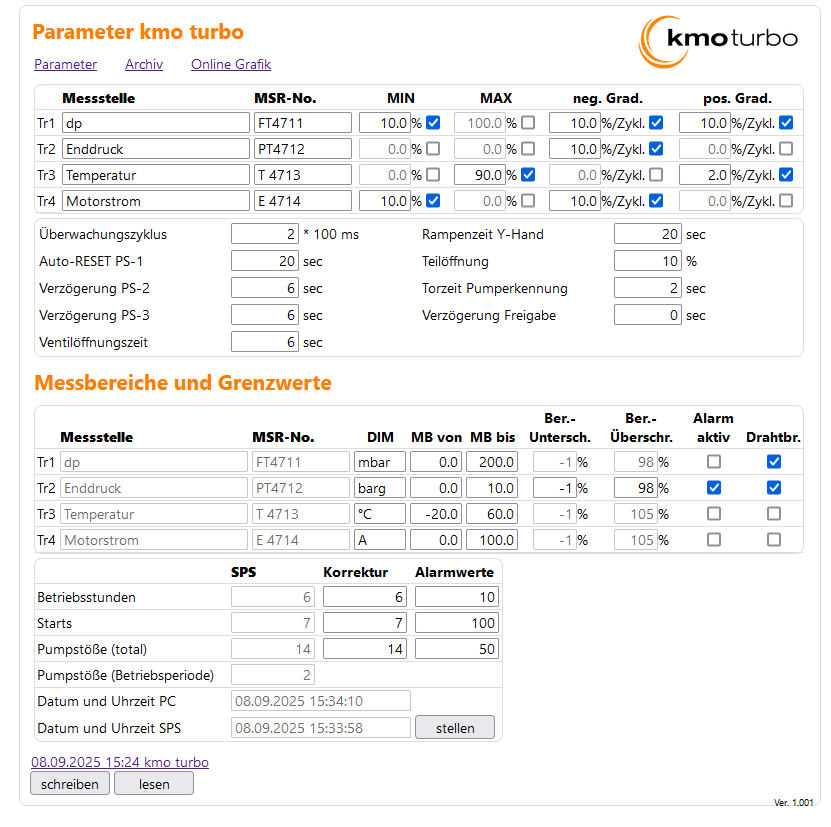Click the Ventilöffnungszeit input field
The width and height of the screenshot is (831, 827).
pos(265,342)
